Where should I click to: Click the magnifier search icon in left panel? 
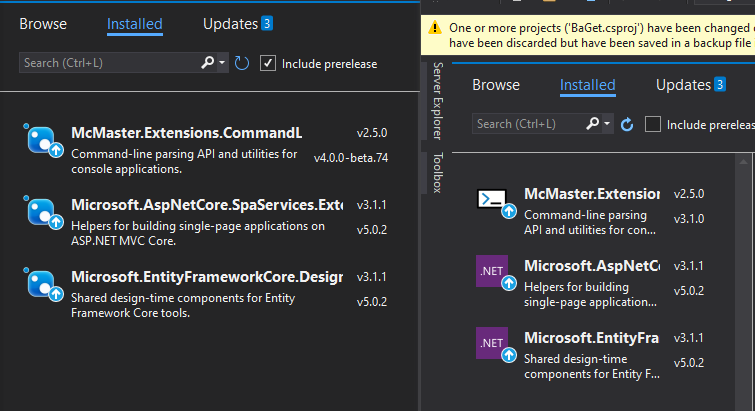pyautogui.click(x=208, y=63)
